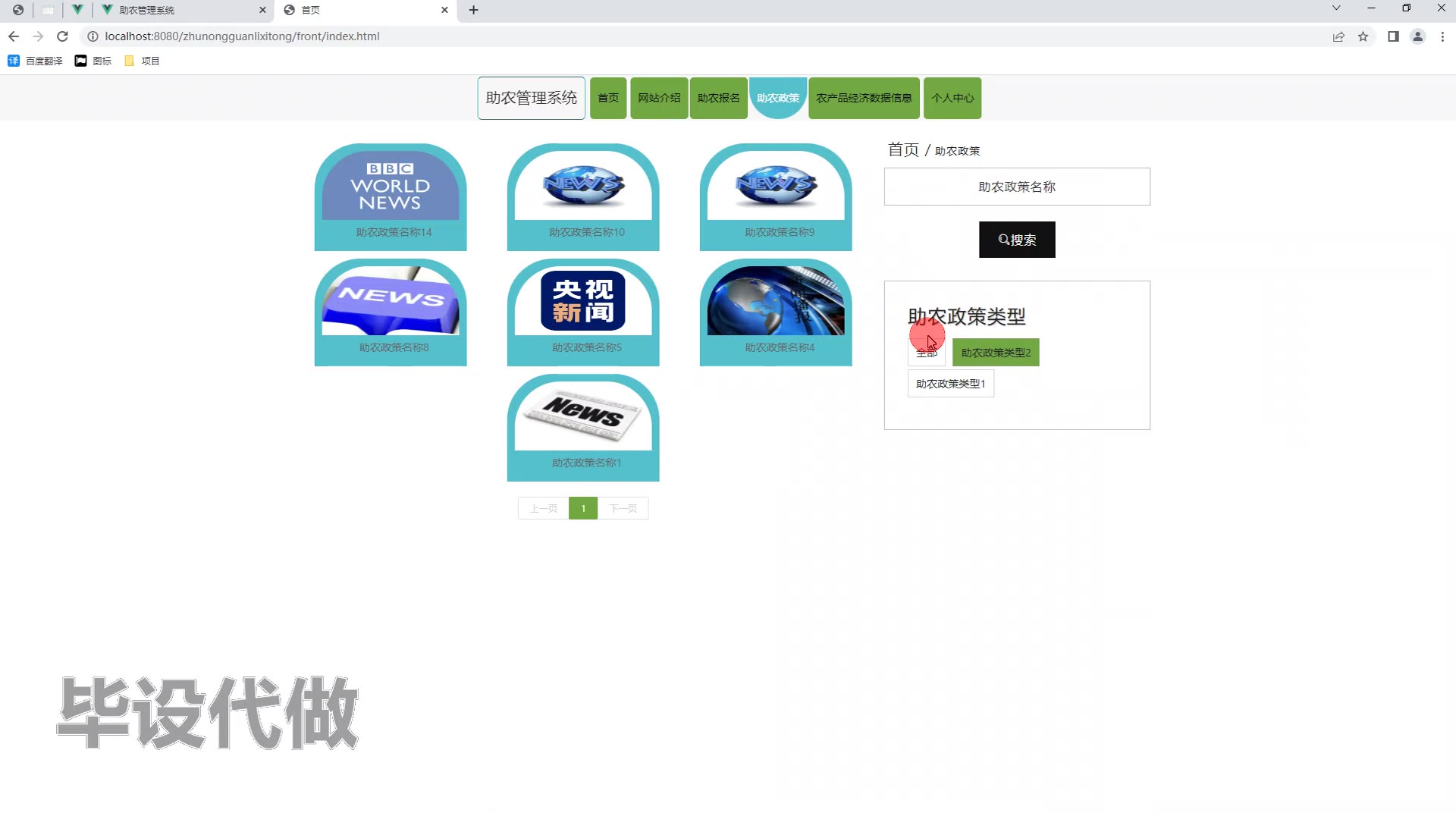Go forward in browser history
The height and width of the screenshot is (813, 1456).
point(38,36)
